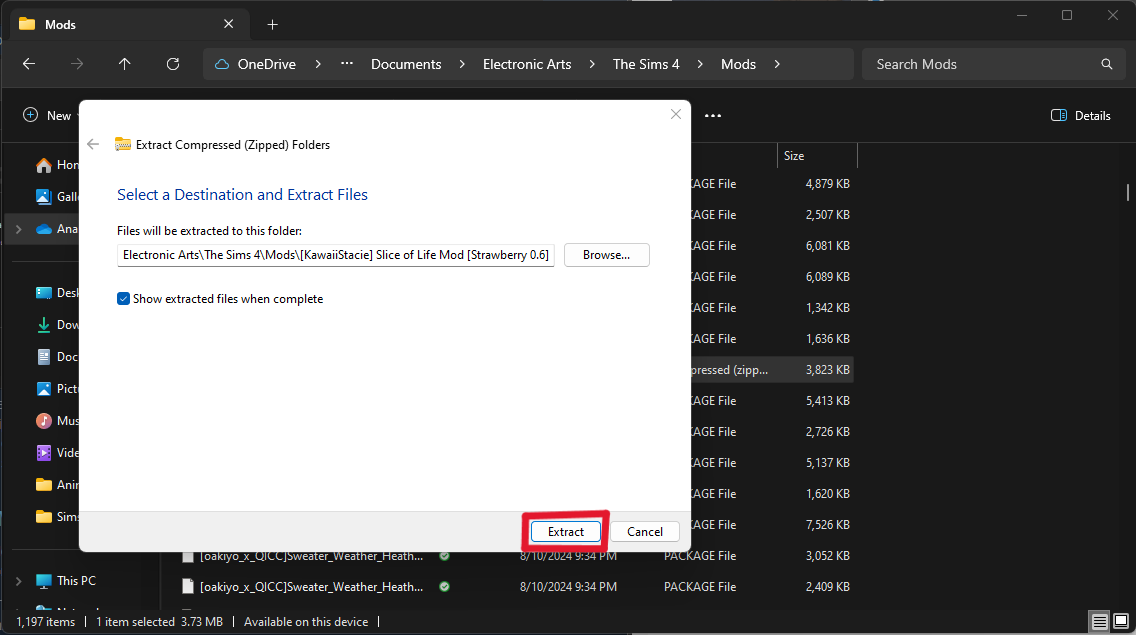Uncheck Show extracted files when complete
1136x635 pixels.
[123, 299]
